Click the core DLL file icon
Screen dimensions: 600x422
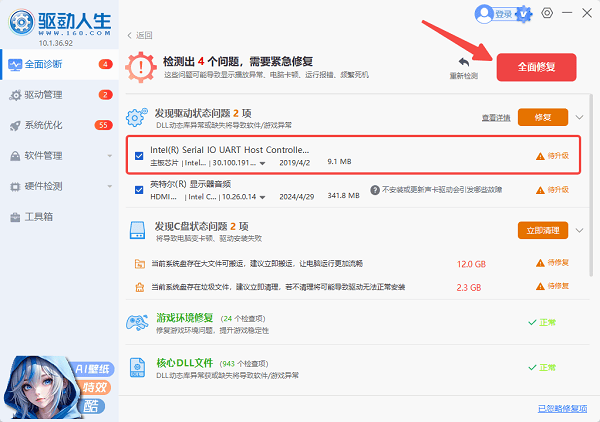137,368
